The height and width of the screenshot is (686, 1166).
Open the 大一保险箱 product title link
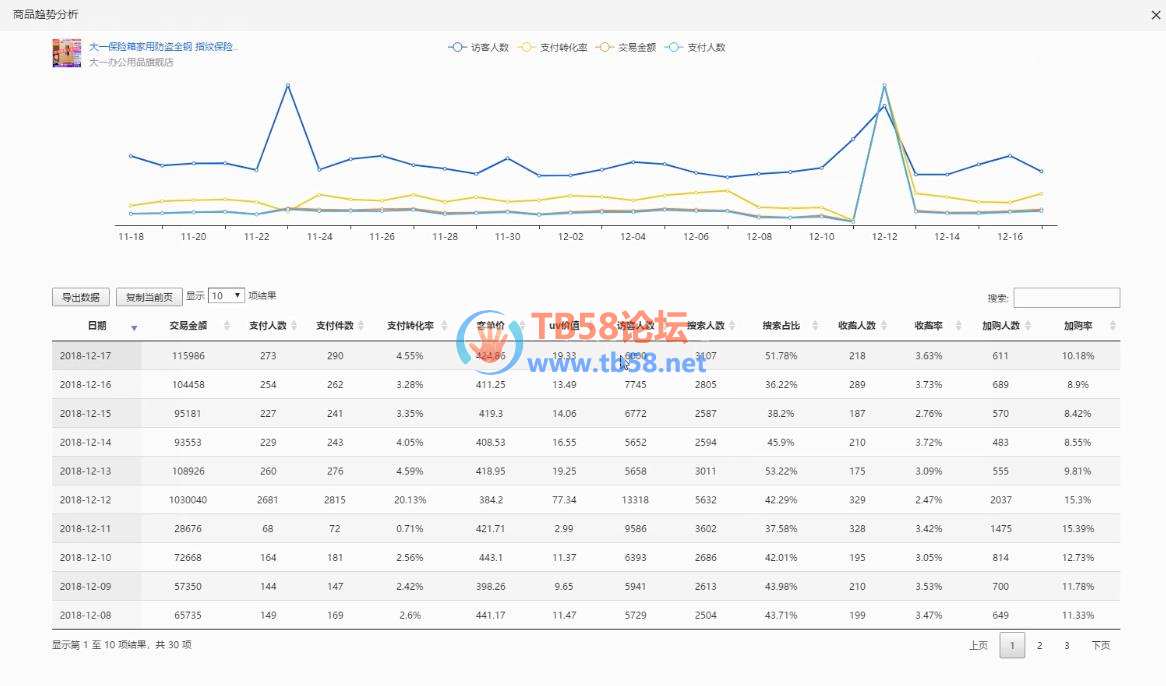pos(162,46)
